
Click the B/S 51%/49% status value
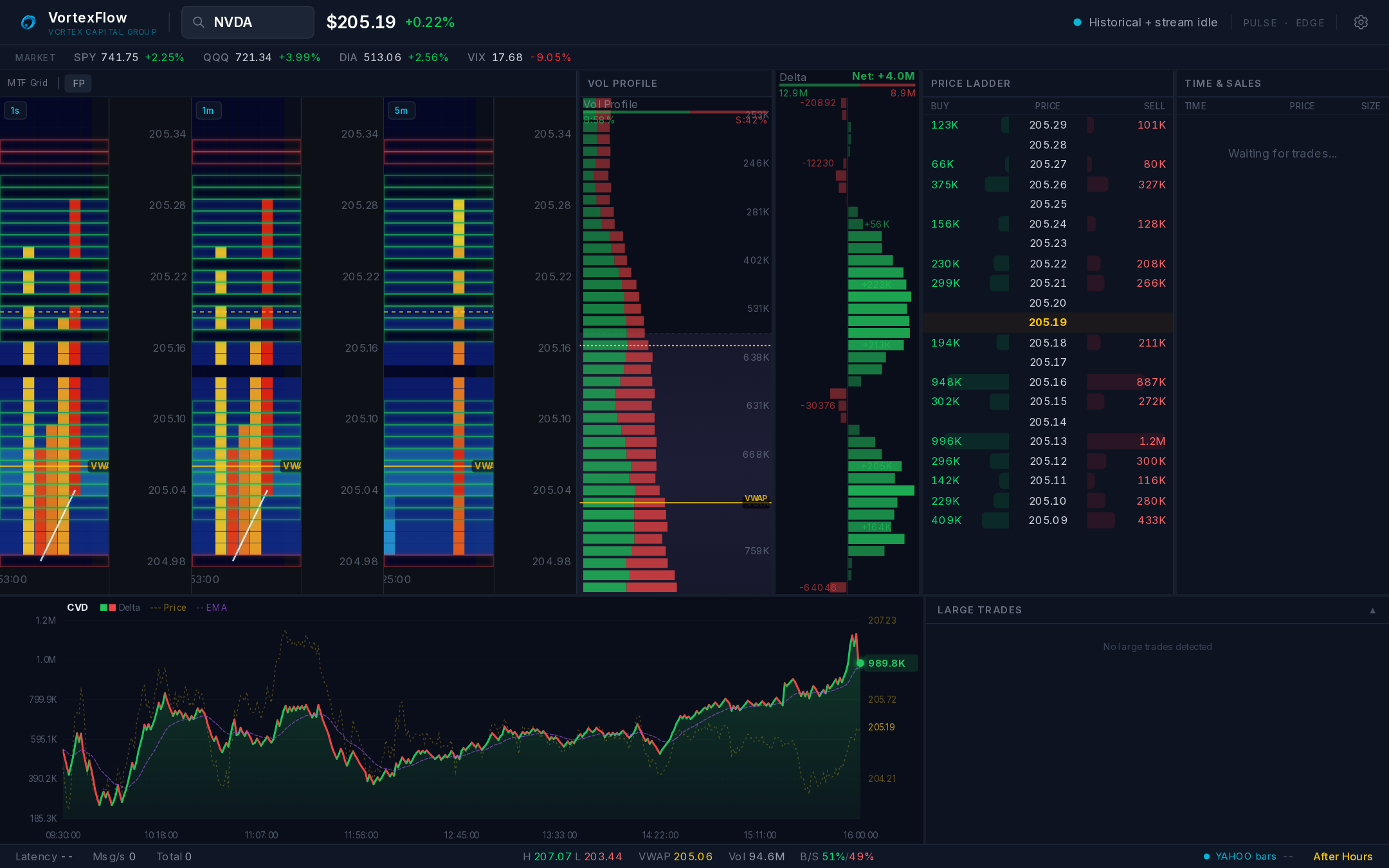point(837,856)
